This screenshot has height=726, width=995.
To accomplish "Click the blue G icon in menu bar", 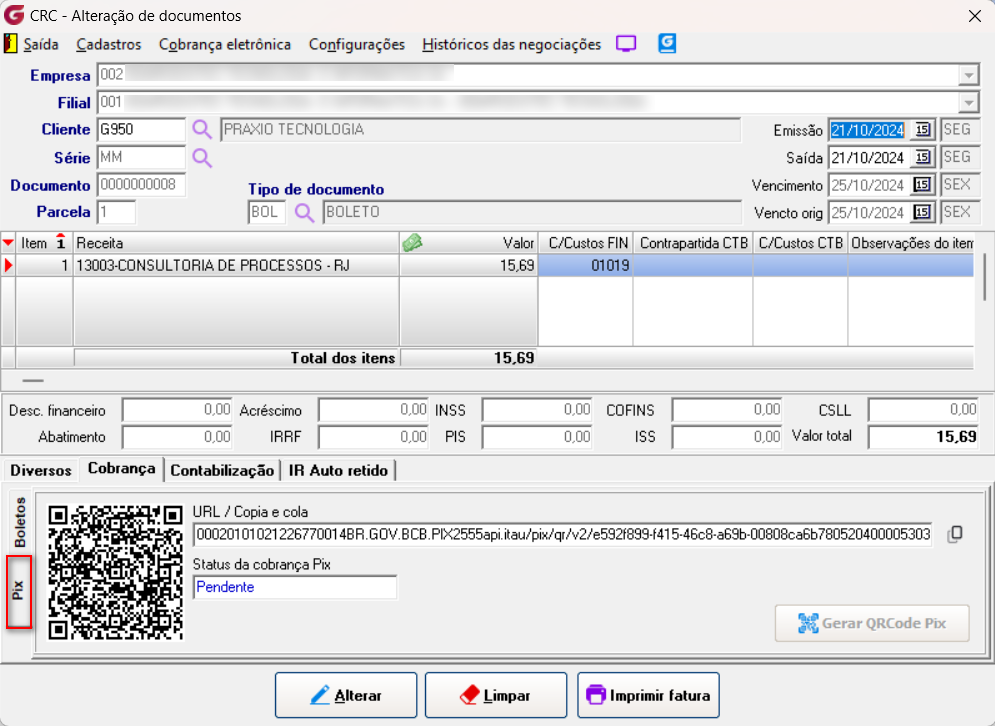I will click(x=667, y=43).
